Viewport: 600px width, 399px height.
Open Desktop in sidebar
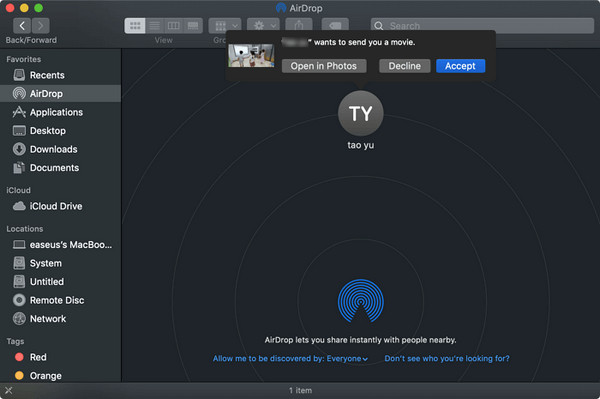tap(60, 130)
